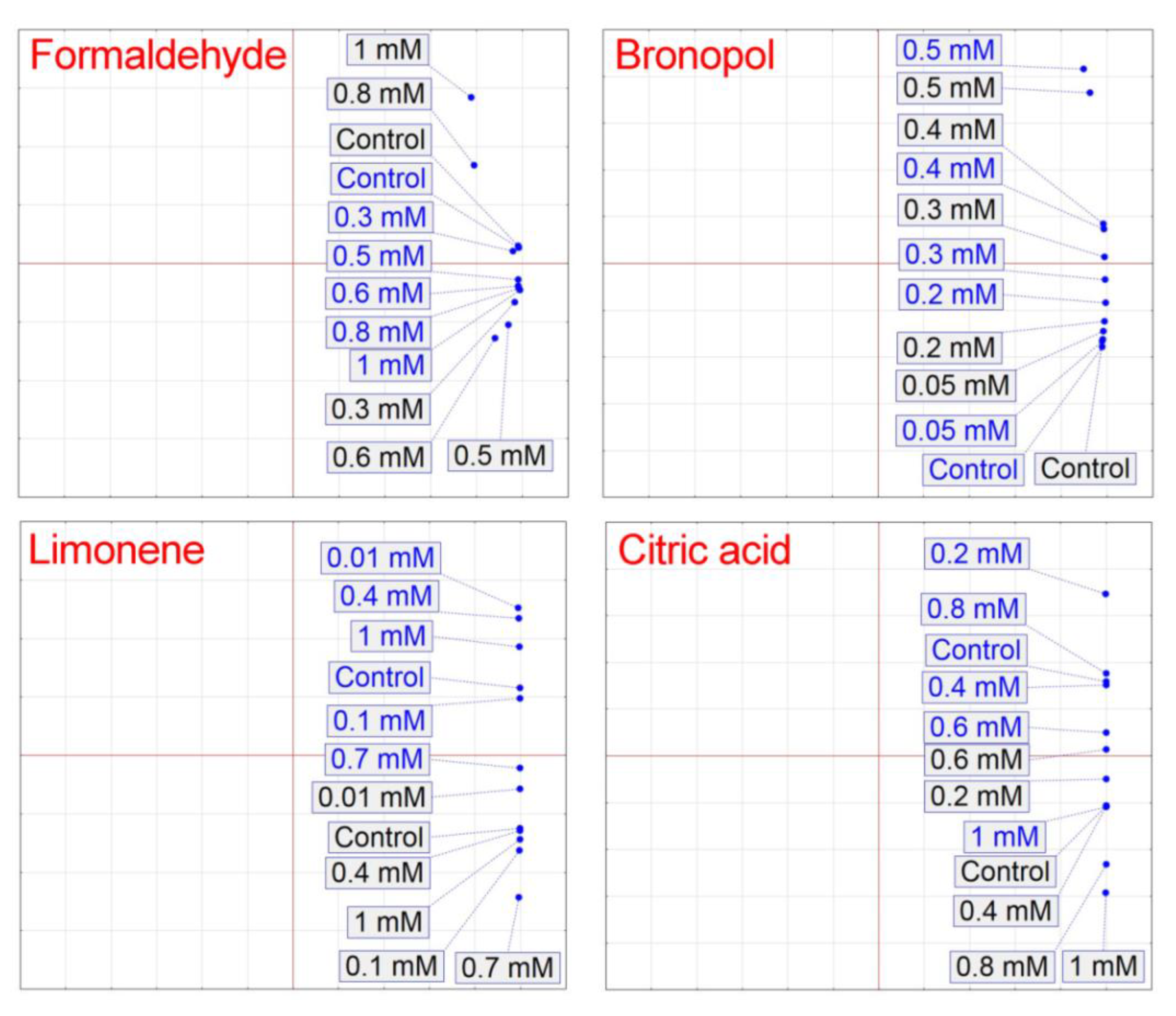
Task: Select blue 0.7 mM label in Limonene plot
Action: [376, 758]
